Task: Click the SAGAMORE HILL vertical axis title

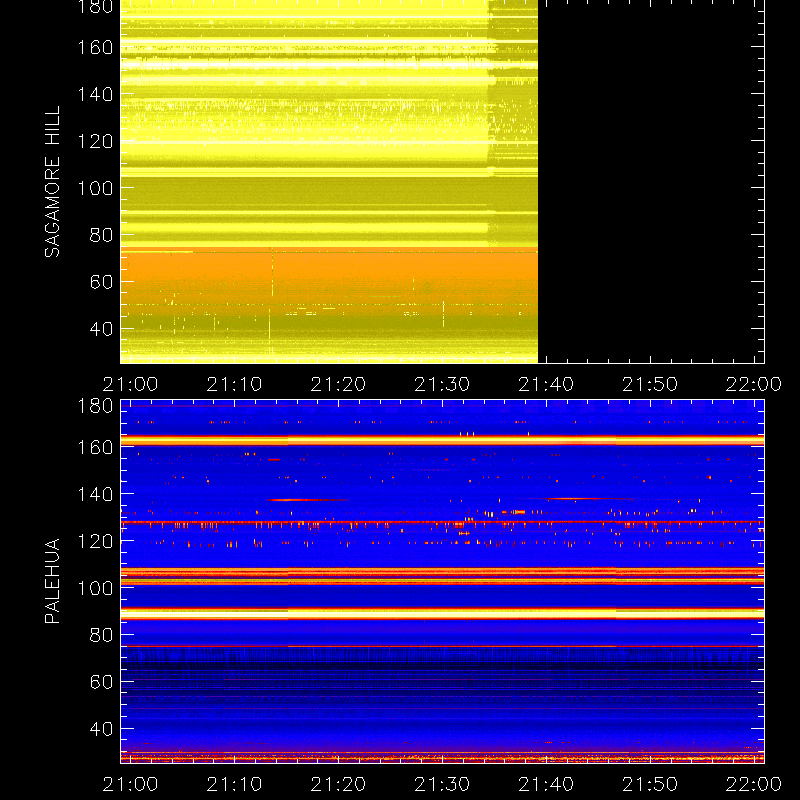Action: pos(53,182)
